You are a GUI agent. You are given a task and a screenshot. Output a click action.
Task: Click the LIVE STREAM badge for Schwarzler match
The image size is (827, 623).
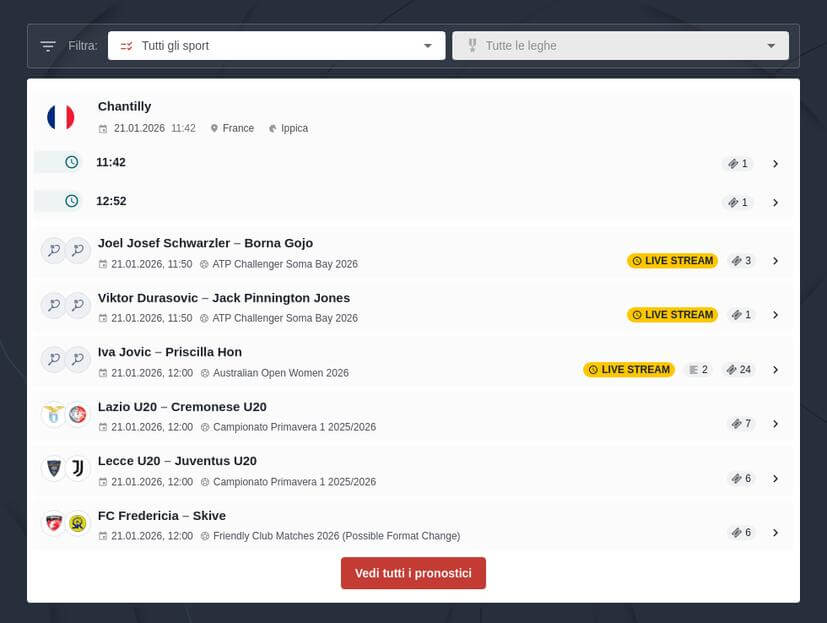671,260
